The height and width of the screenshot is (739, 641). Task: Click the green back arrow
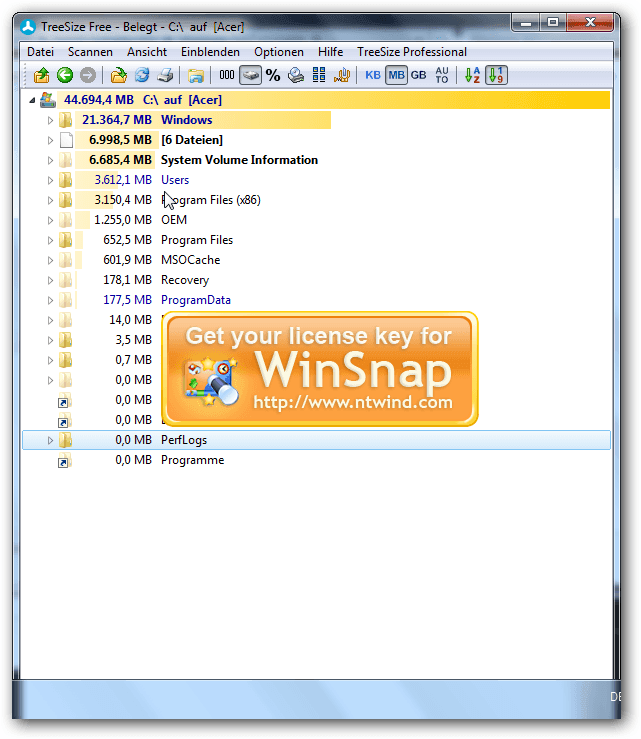click(x=65, y=75)
